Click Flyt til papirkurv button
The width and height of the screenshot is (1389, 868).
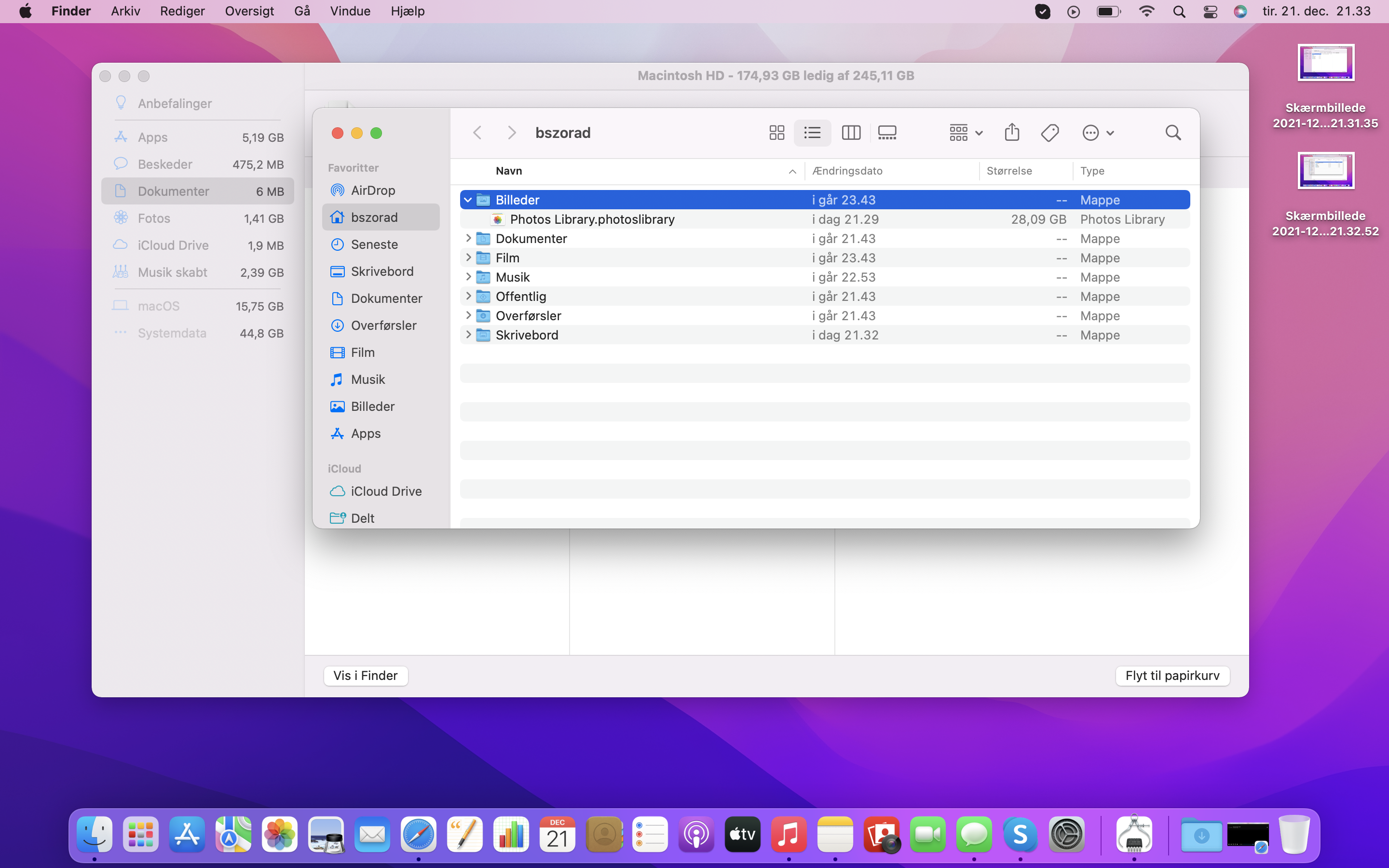click(x=1172, y=676)
